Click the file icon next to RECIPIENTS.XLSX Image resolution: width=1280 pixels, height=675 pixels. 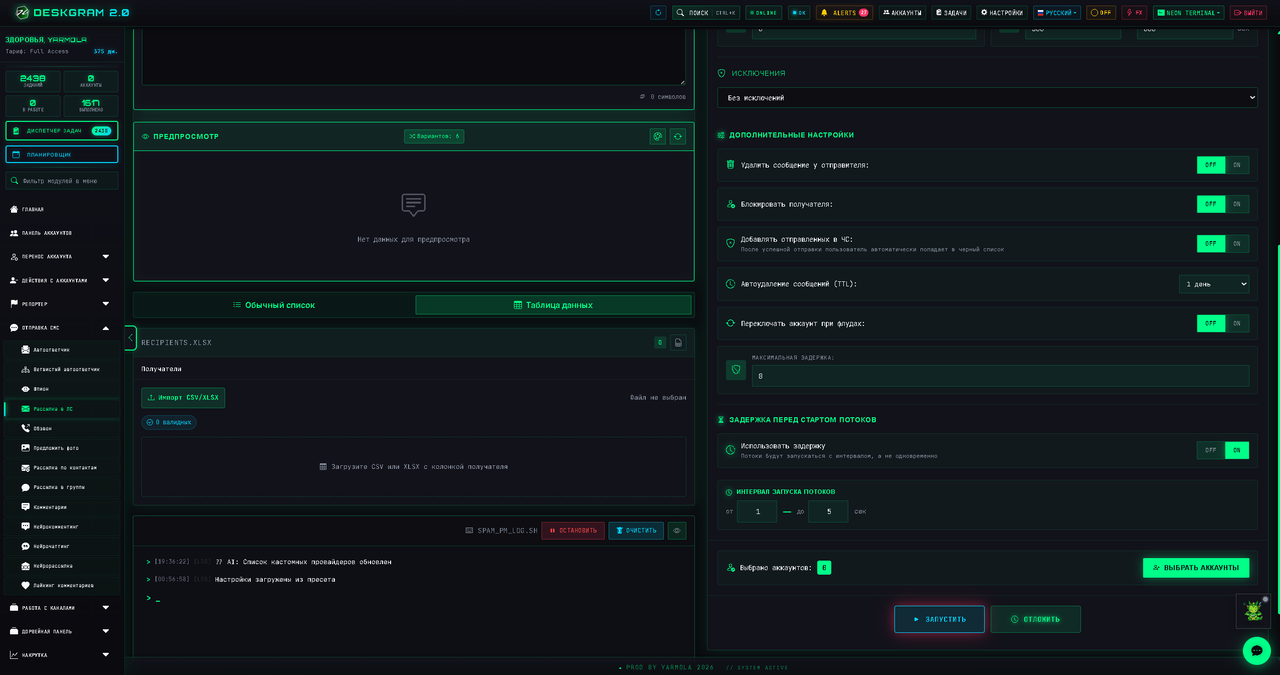pyautogui.click(x=678, y=342)
